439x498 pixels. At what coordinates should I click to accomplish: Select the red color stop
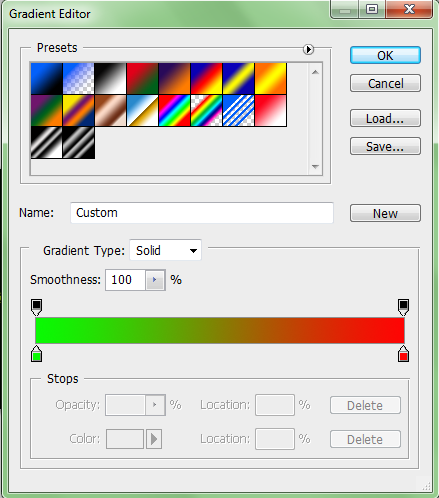pyautogui.click(x=403, y=354)
